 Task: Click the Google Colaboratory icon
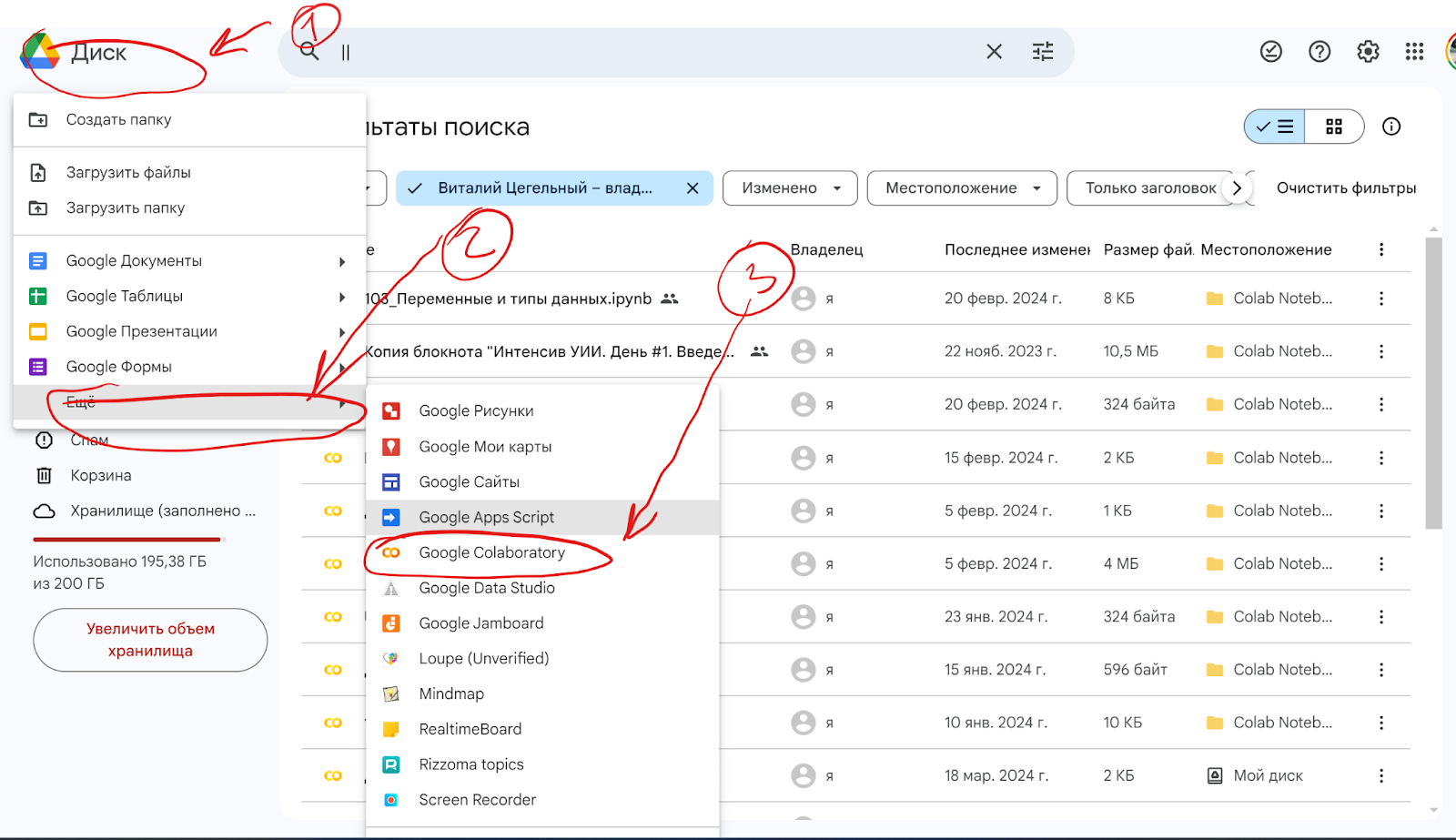[391, 552]
